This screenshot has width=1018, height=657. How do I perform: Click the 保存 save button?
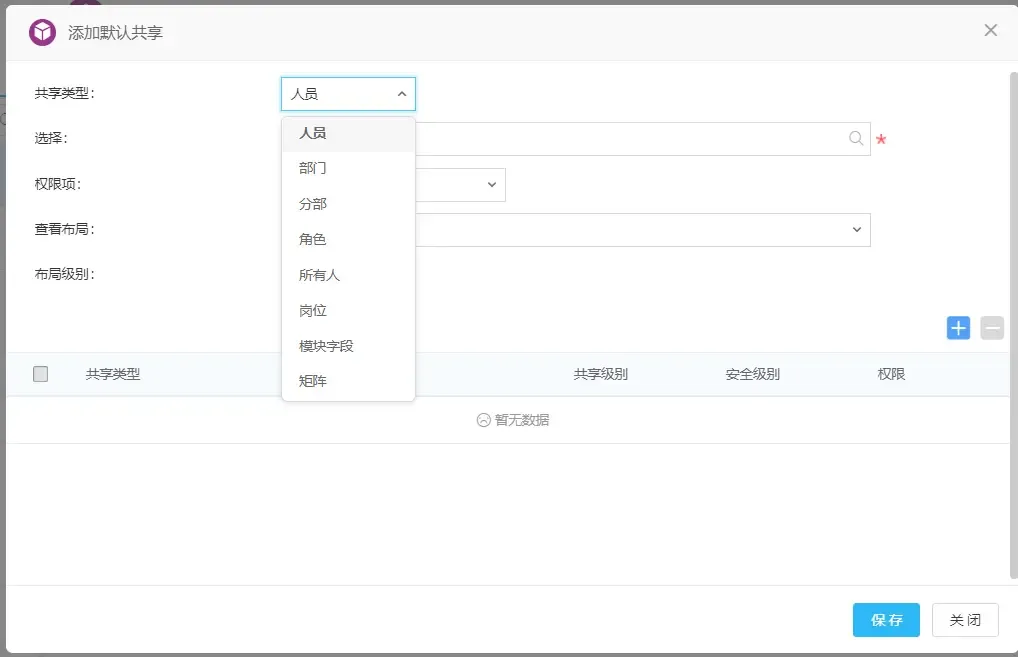(885, 620)
